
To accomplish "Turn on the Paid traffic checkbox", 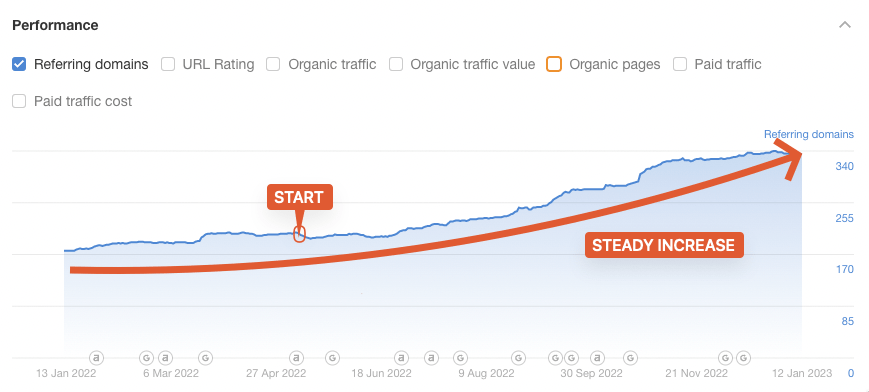I will (680, 64).
